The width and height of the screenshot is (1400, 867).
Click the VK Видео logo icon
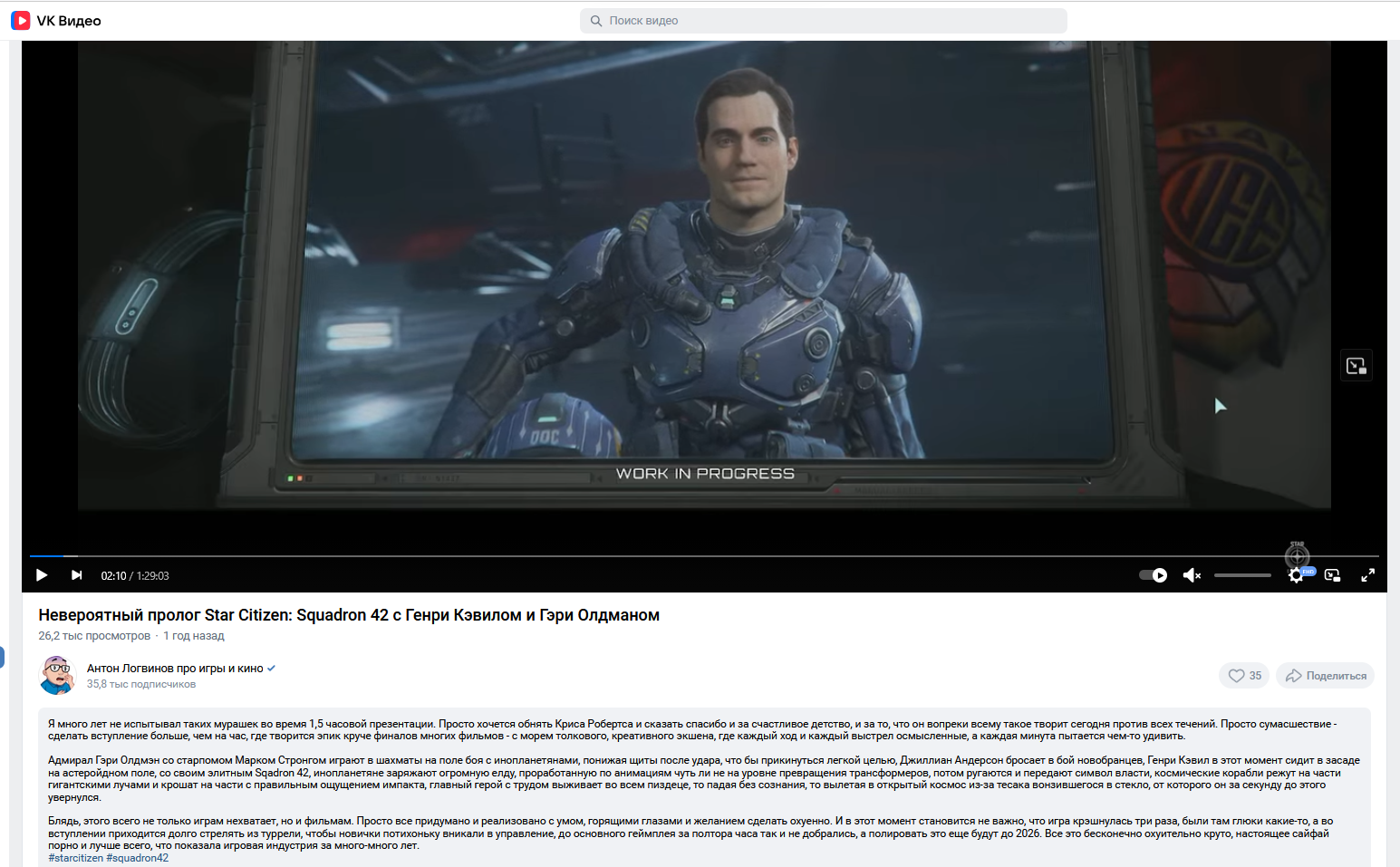(x=21, y=21)
